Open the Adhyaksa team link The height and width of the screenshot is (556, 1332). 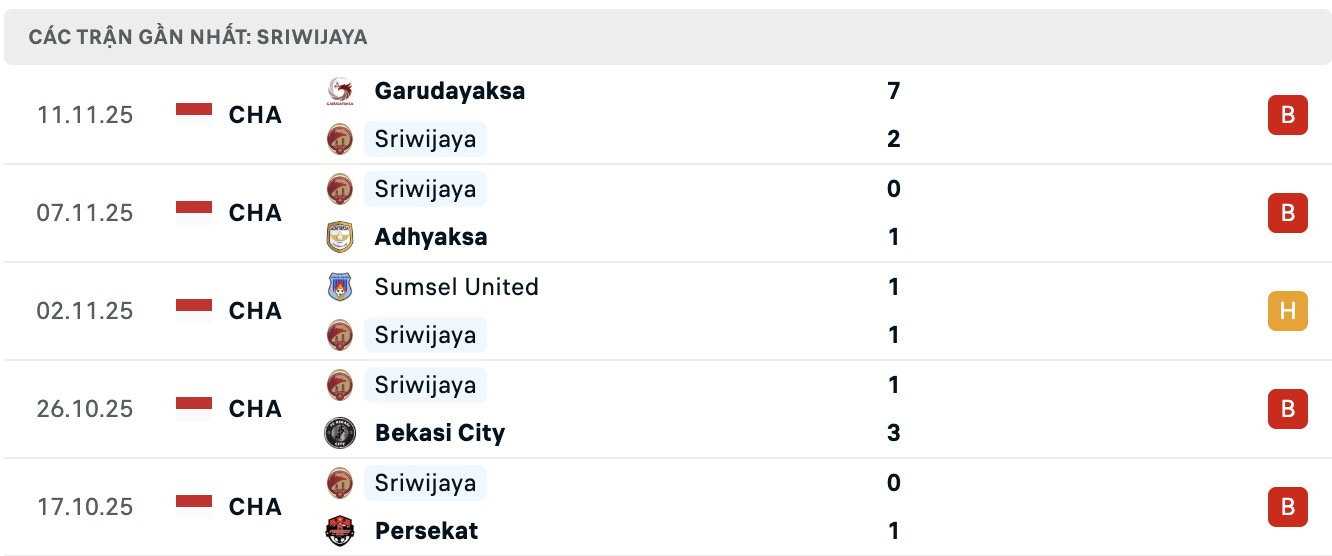430,237
